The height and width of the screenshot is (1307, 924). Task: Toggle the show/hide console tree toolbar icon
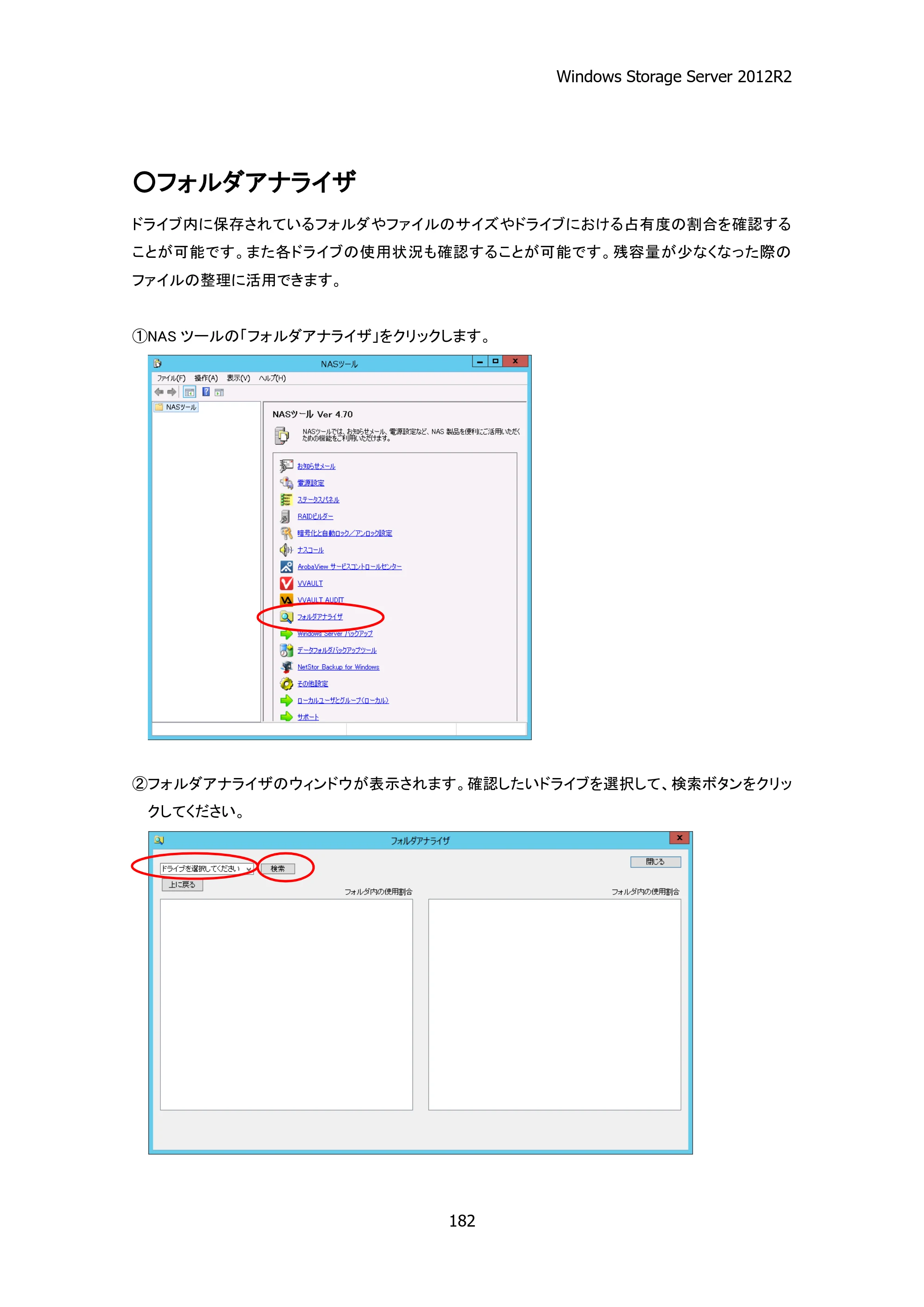[189, 392]
